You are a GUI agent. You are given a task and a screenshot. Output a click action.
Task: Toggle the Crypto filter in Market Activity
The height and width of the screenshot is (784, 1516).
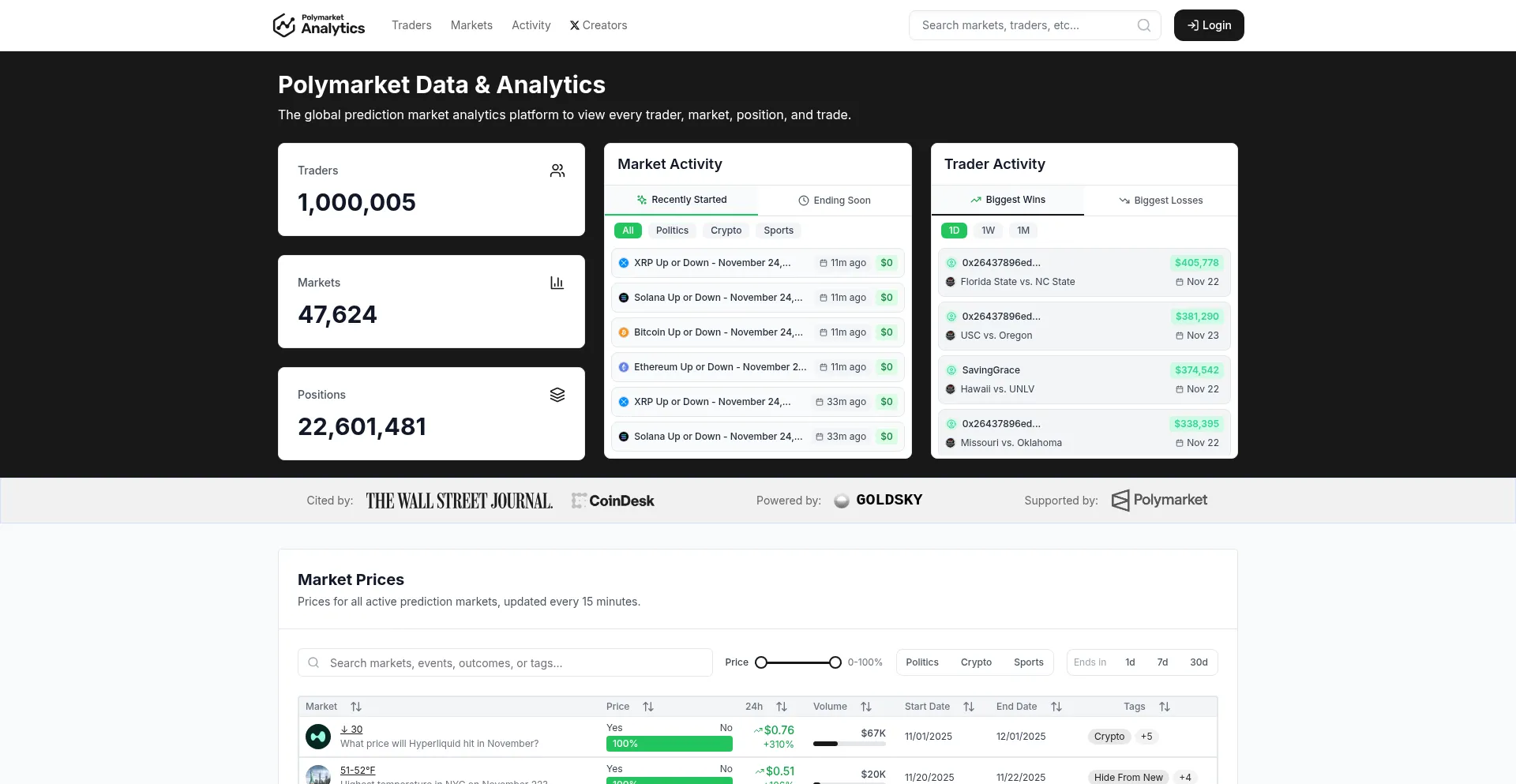726,231
